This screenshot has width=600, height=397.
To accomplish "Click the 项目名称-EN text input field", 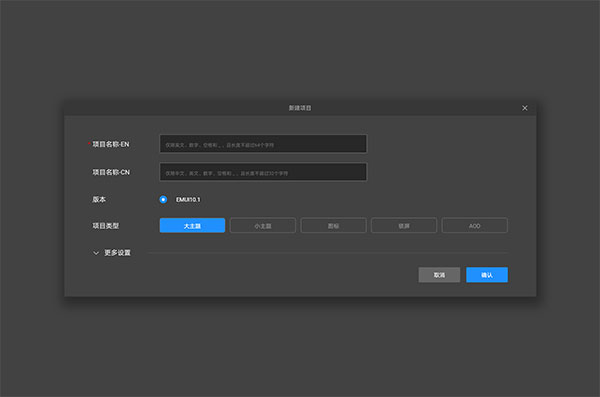I will point(263,144).
